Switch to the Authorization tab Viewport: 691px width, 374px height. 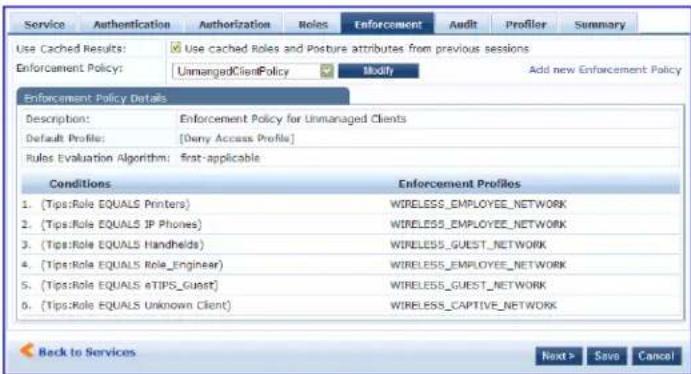[x=234, y=25]
